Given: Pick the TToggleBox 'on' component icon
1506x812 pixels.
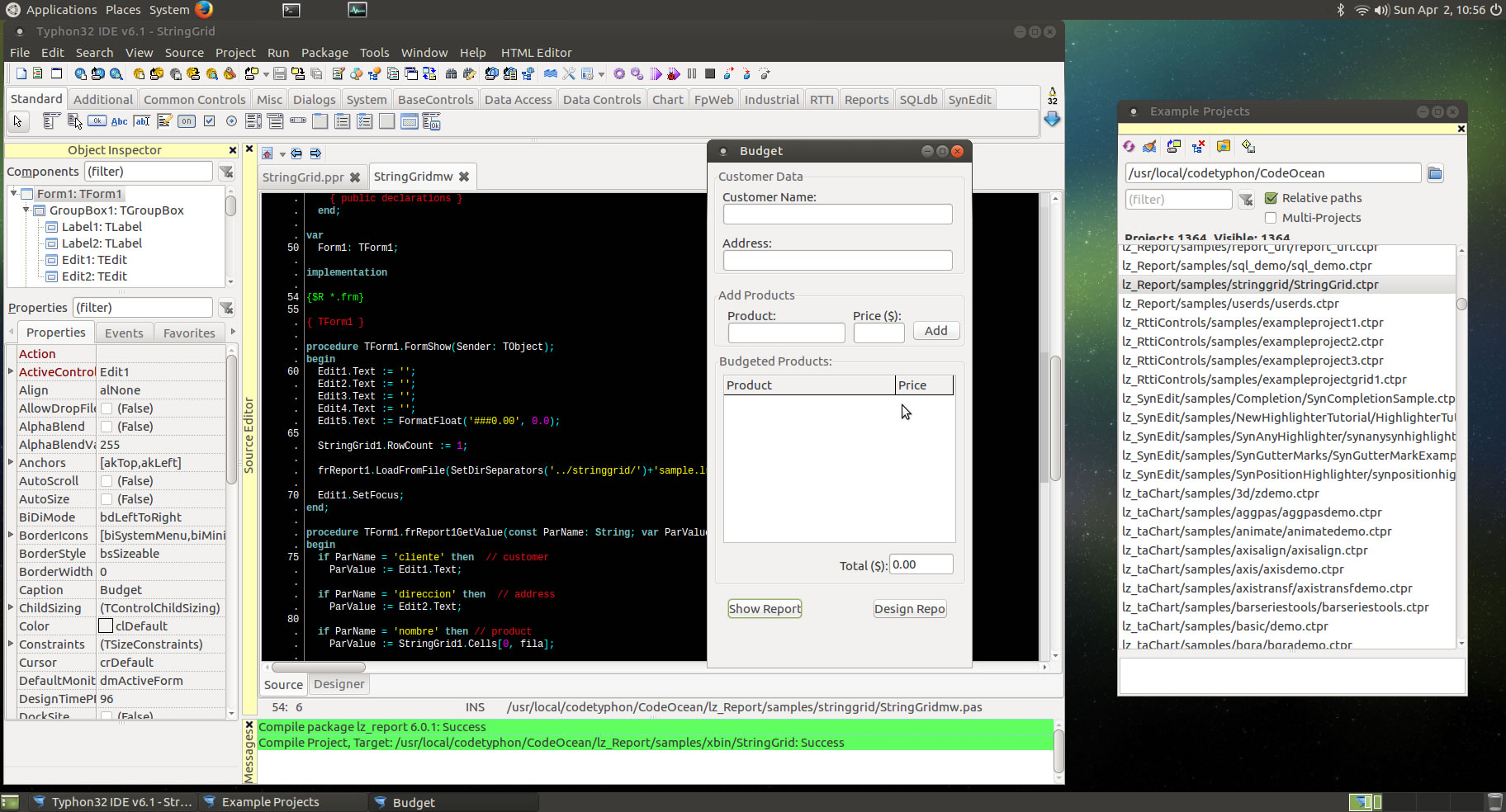Looking at the screenshot, I should point(187,121).
